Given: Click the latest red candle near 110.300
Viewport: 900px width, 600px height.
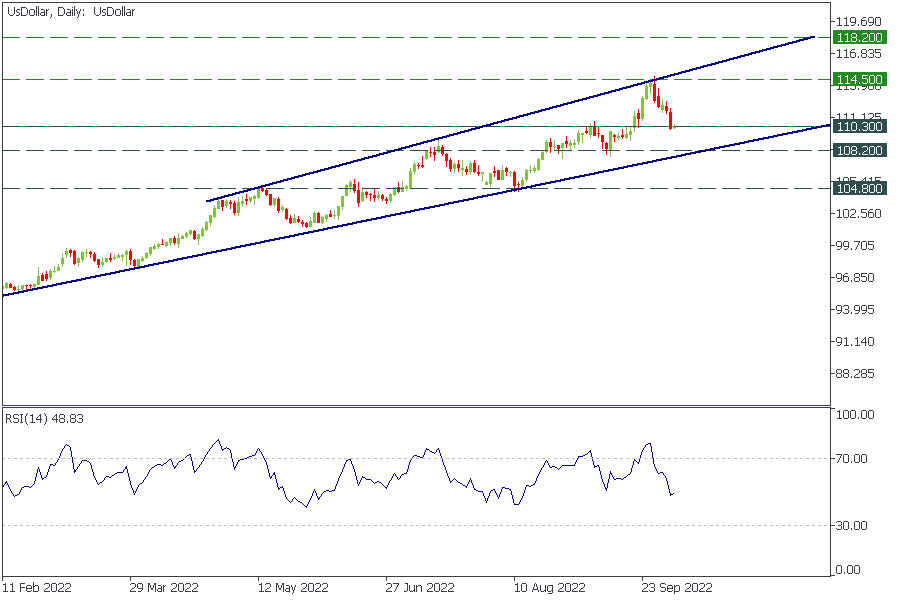Looking at the screenshot, I should click(x=671, y=119).
